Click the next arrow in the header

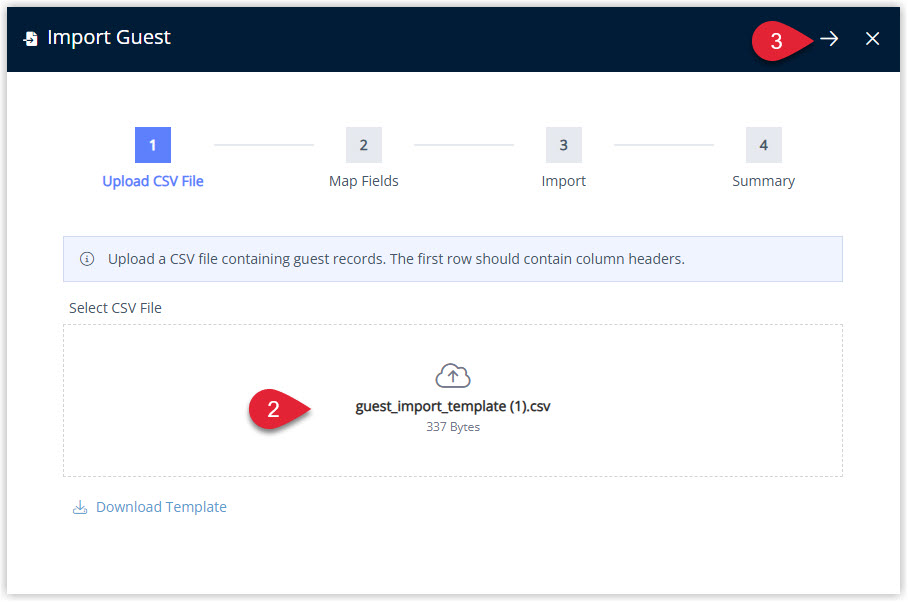[x=829, y=39]
